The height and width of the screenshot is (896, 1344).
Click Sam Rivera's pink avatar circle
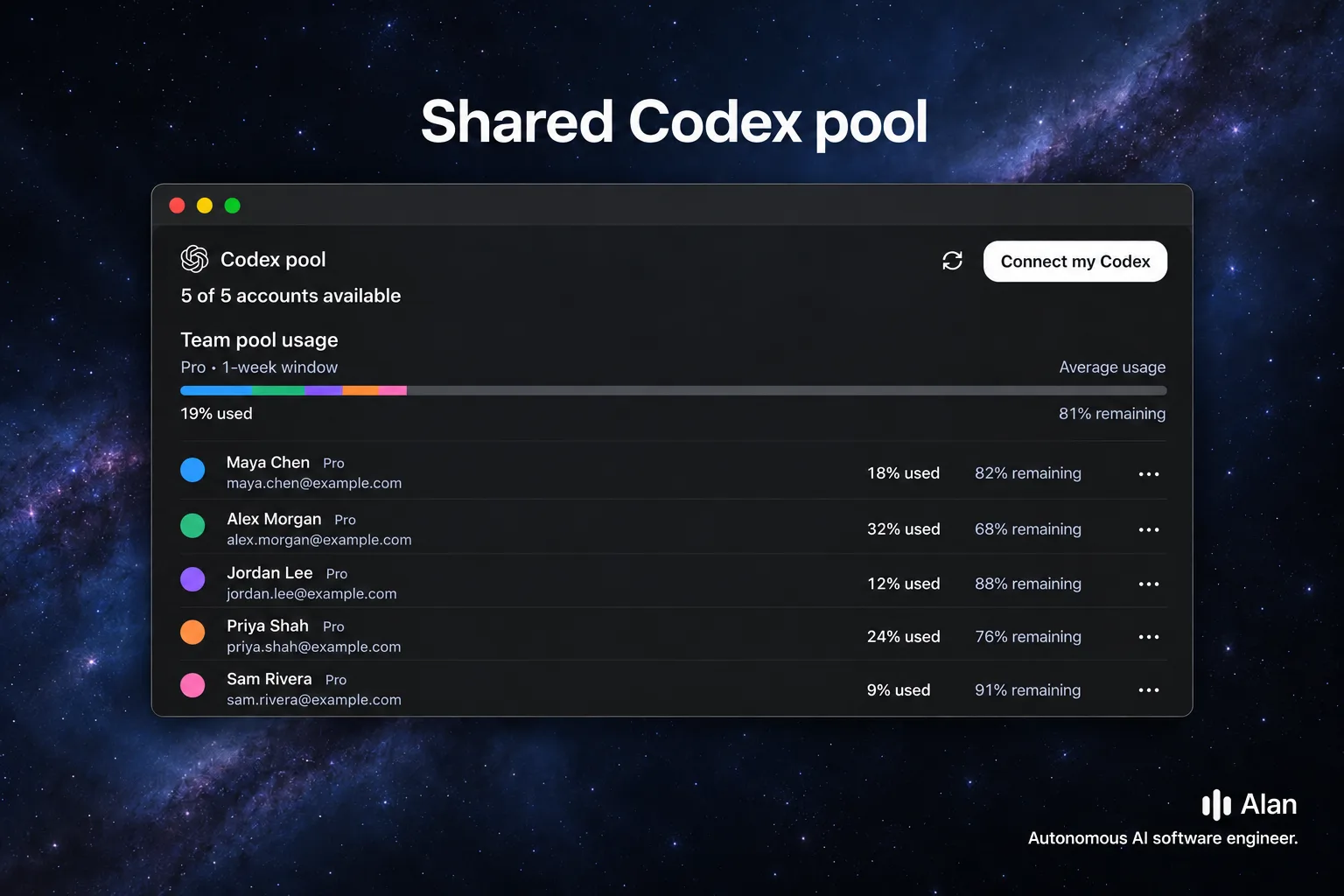[x=192, y=685]
